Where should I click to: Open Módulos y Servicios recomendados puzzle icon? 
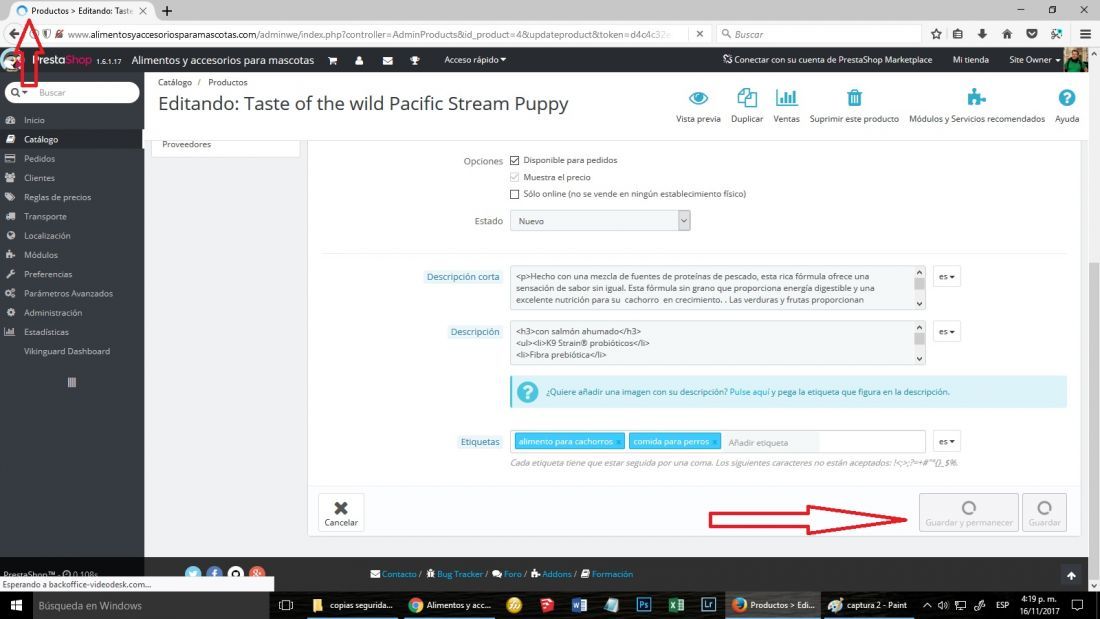pos(976,98)
